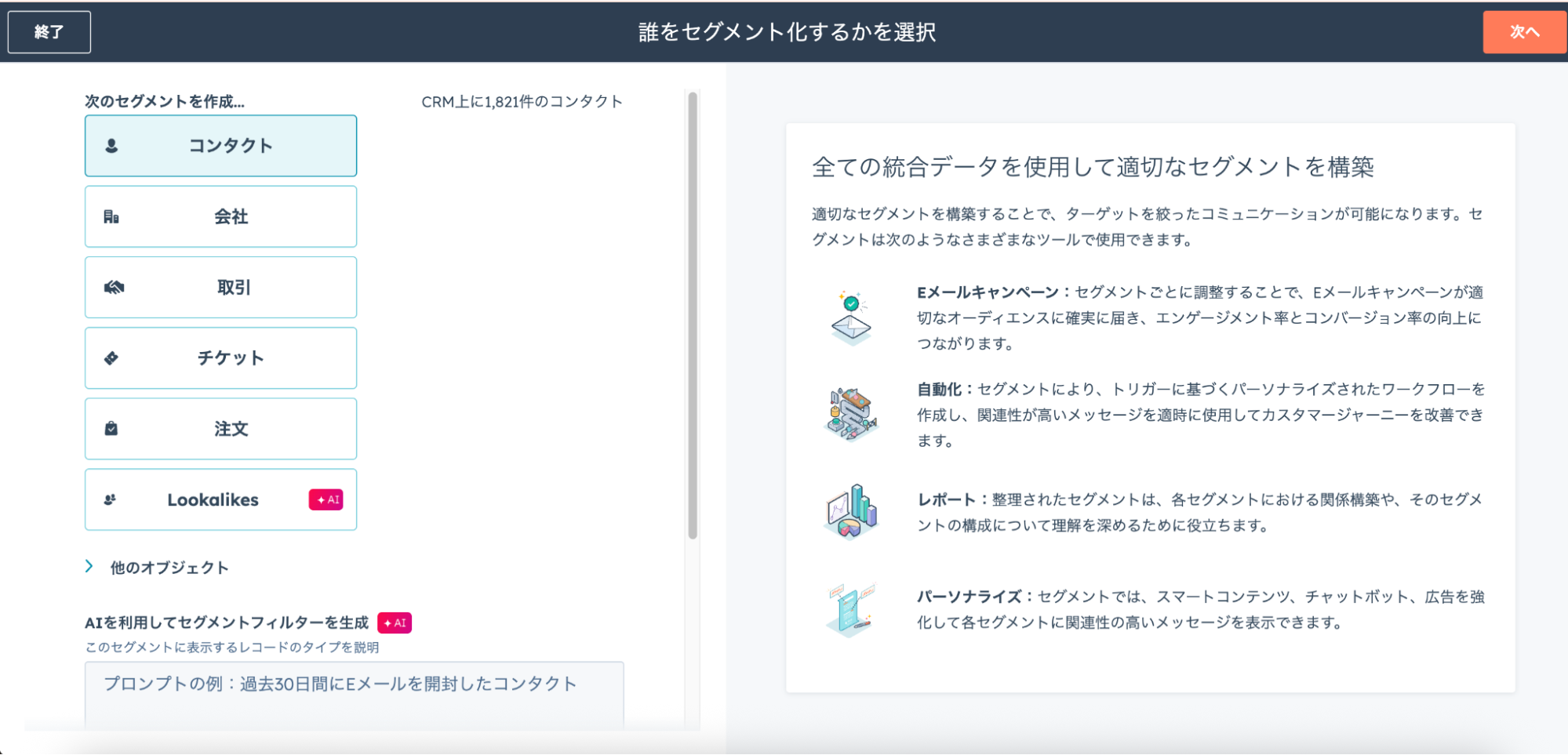
Task: Click the contact person icon
Action: pyautogui.click(x=111, y=146)
